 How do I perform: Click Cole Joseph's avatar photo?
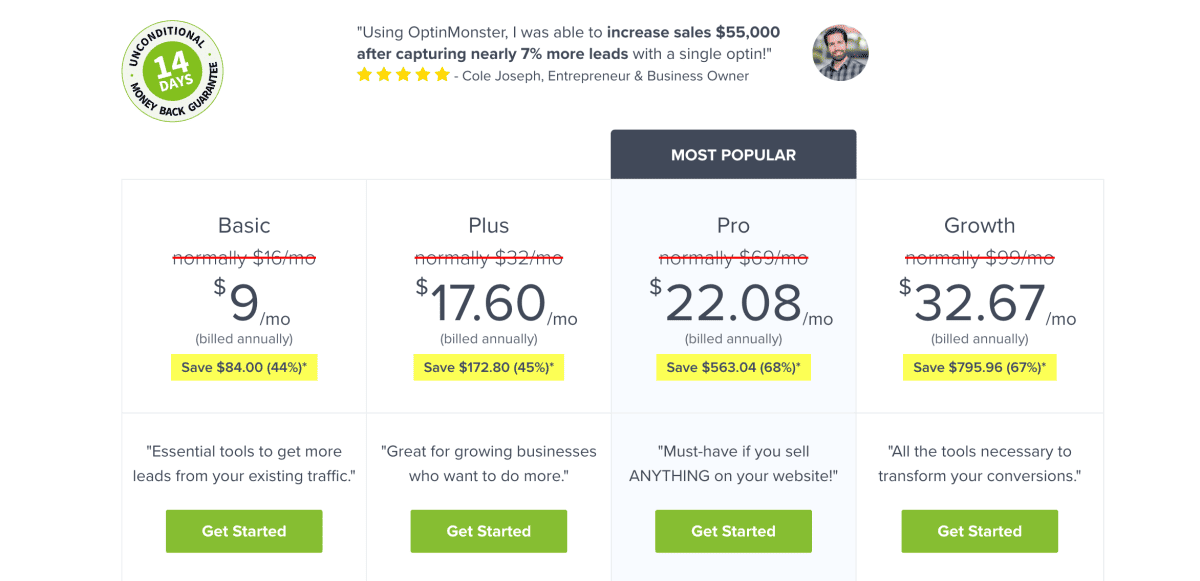coord(840,53)
